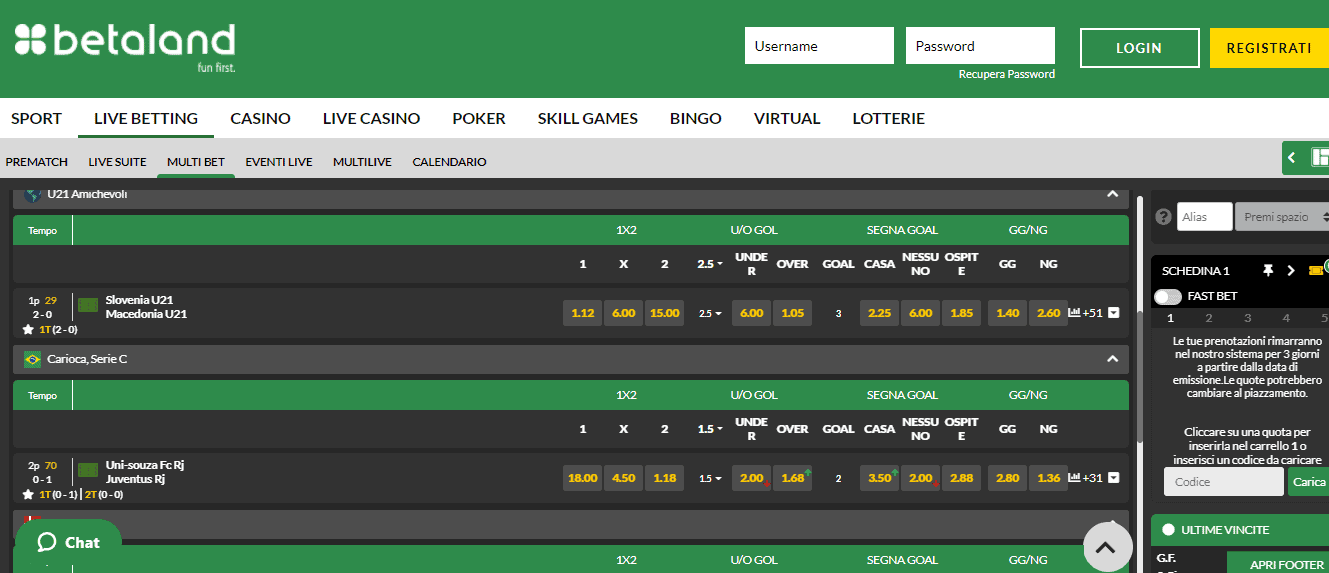This screenshot has height=573, width=1329.
Task: Expand more markets for Uni-souza match
Action: [x=1113, y=478]
